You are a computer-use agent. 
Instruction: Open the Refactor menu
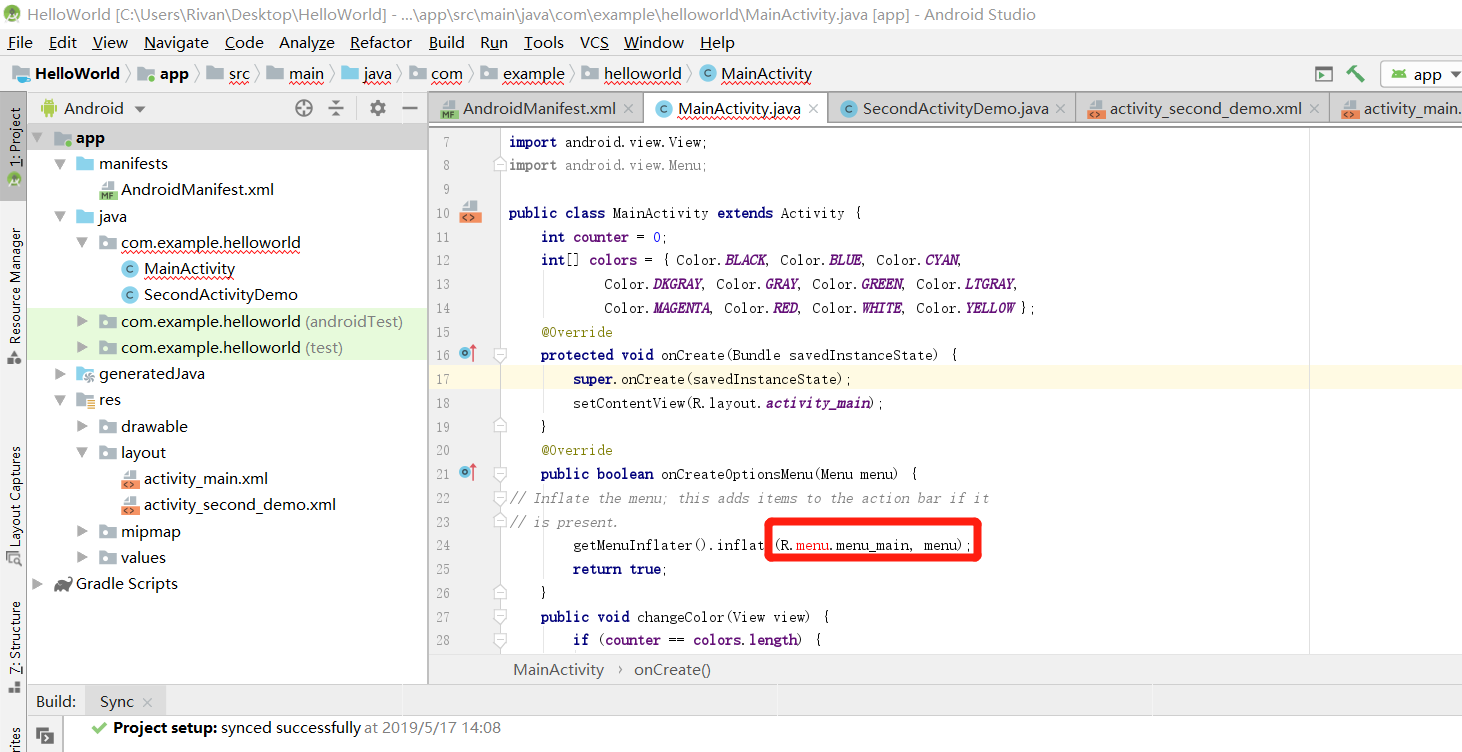[x=381, y=42]
